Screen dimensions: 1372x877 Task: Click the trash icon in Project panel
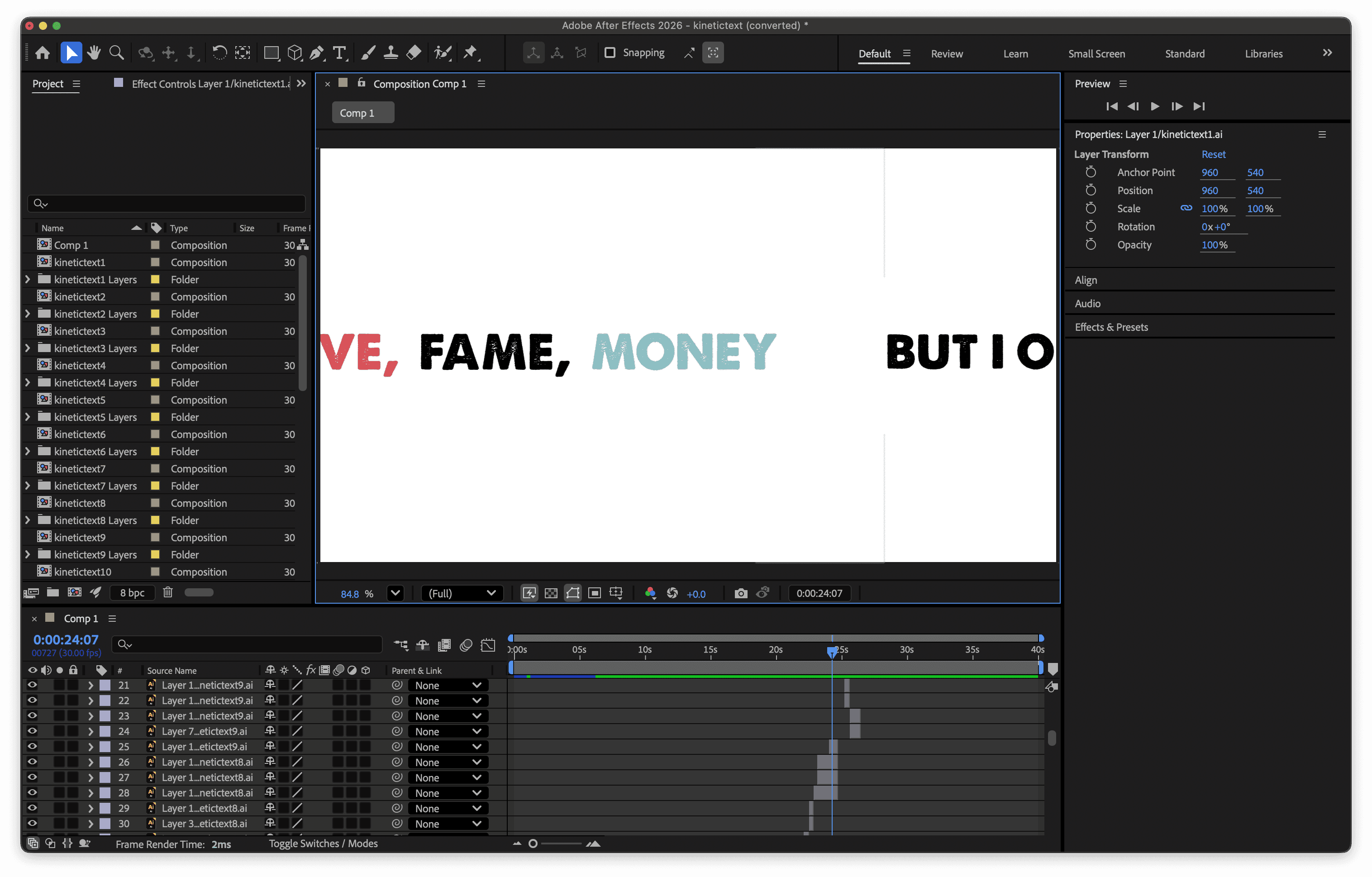(x=167, y=592)
